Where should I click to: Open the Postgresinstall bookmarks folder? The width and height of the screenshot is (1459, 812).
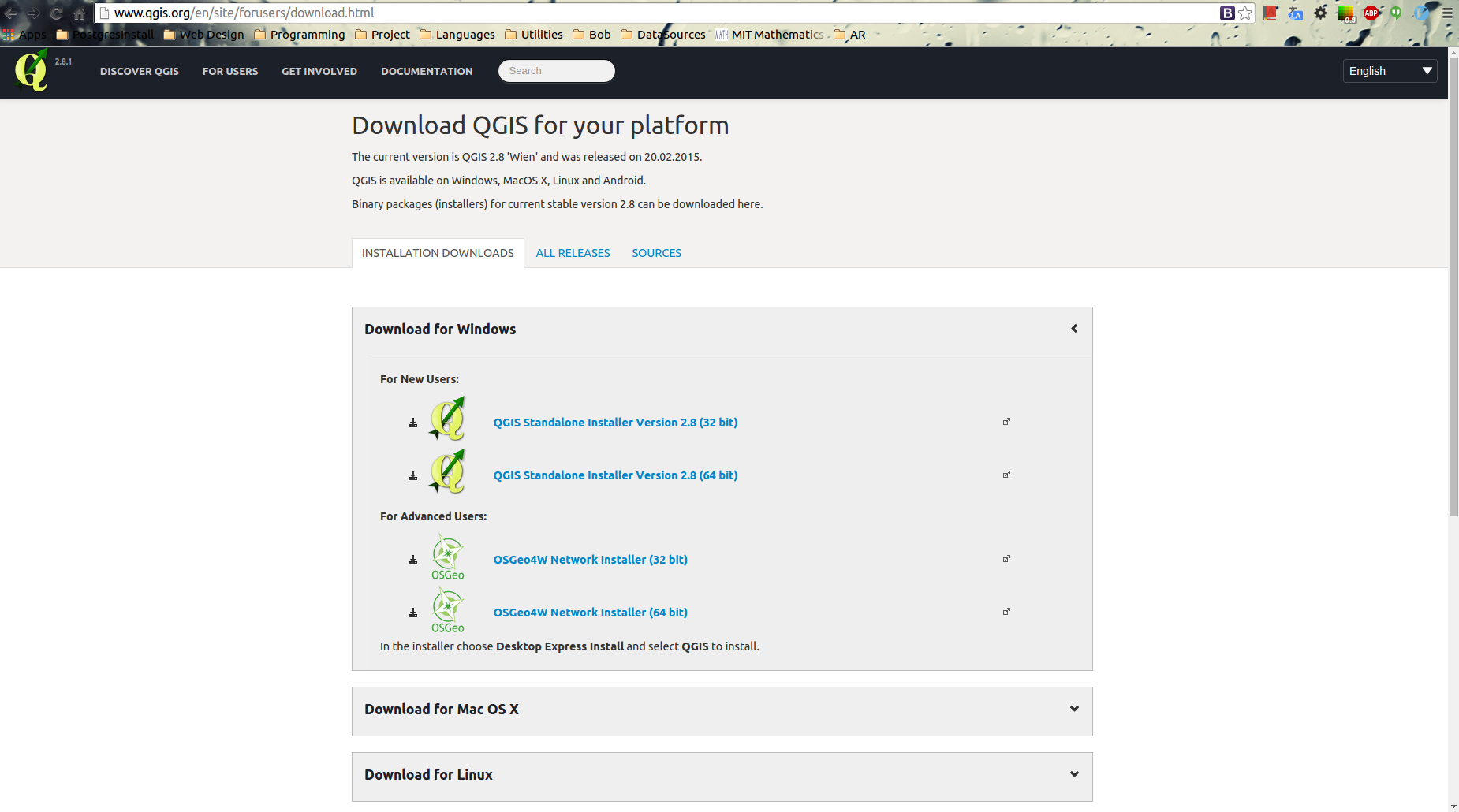click(x=105, y=35)
